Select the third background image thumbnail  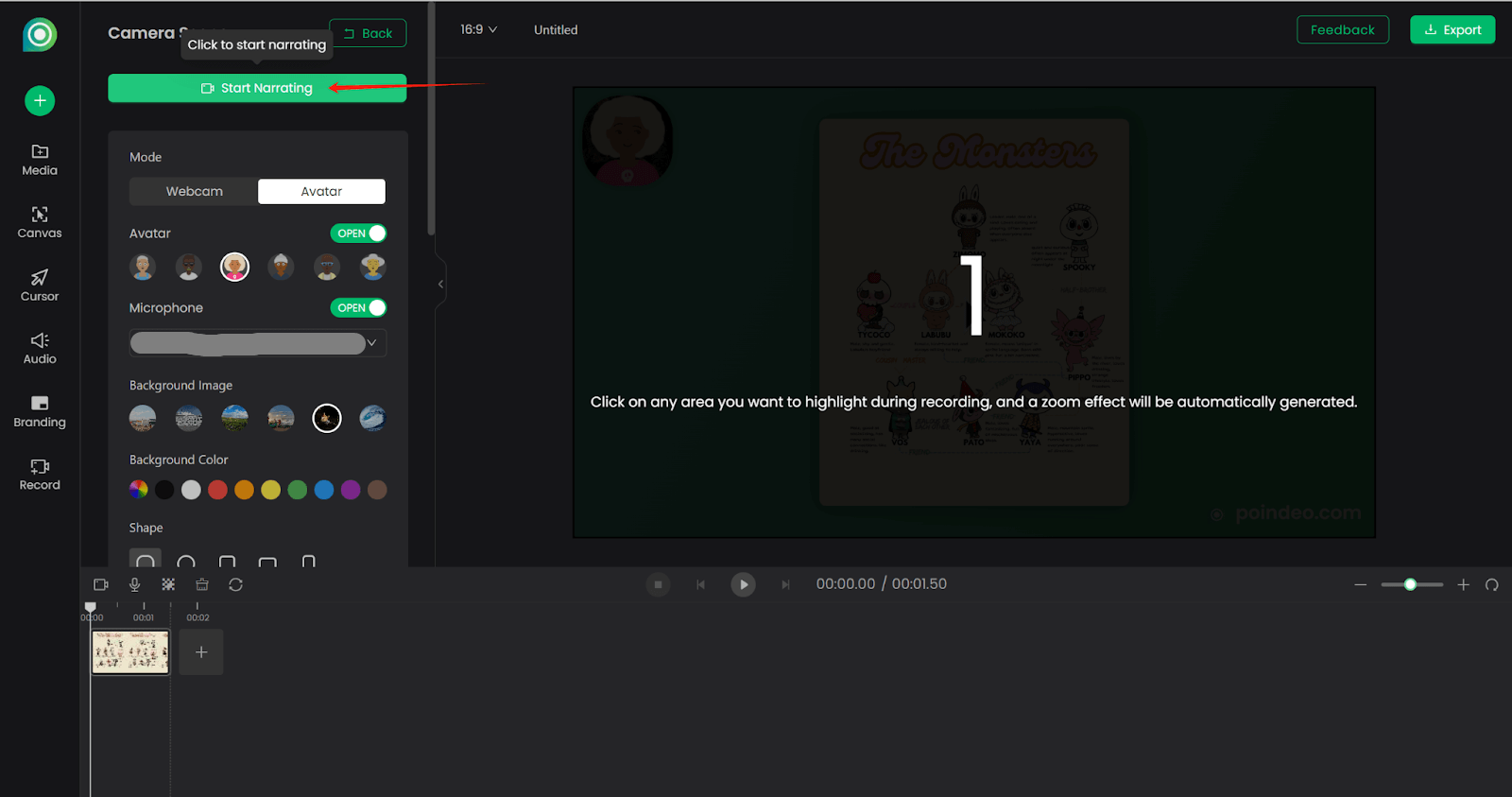coord(234,418)
